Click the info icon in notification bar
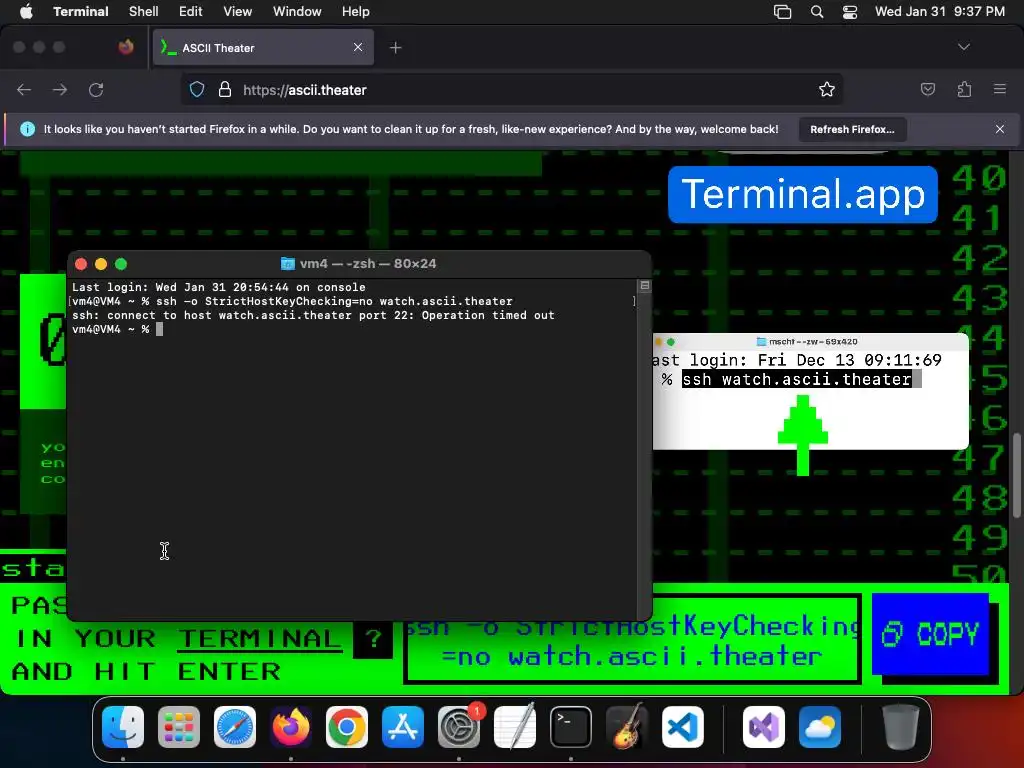 point(27,129)
